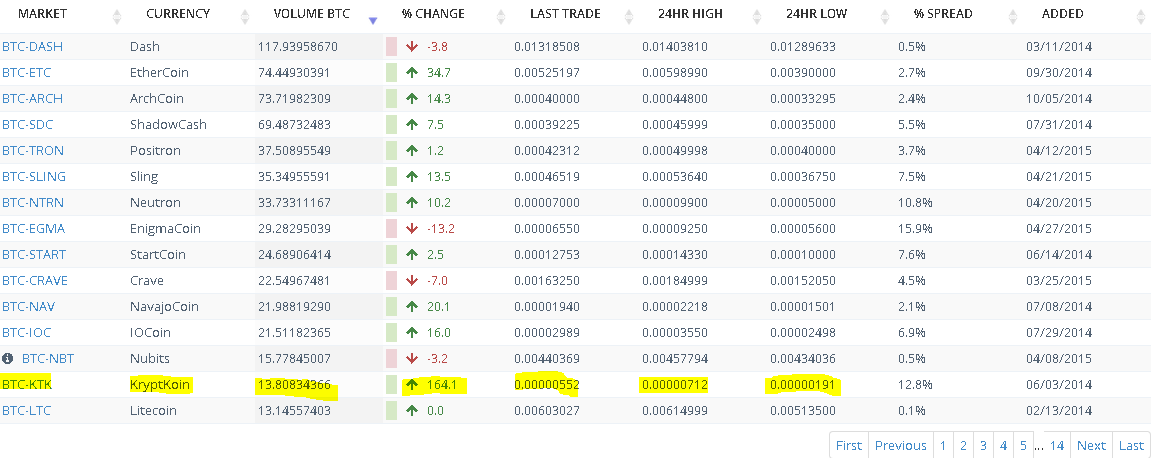The image size is (1158, 458).
Task: Open the BTC-NBT market link
Action: tap(48, 359)
